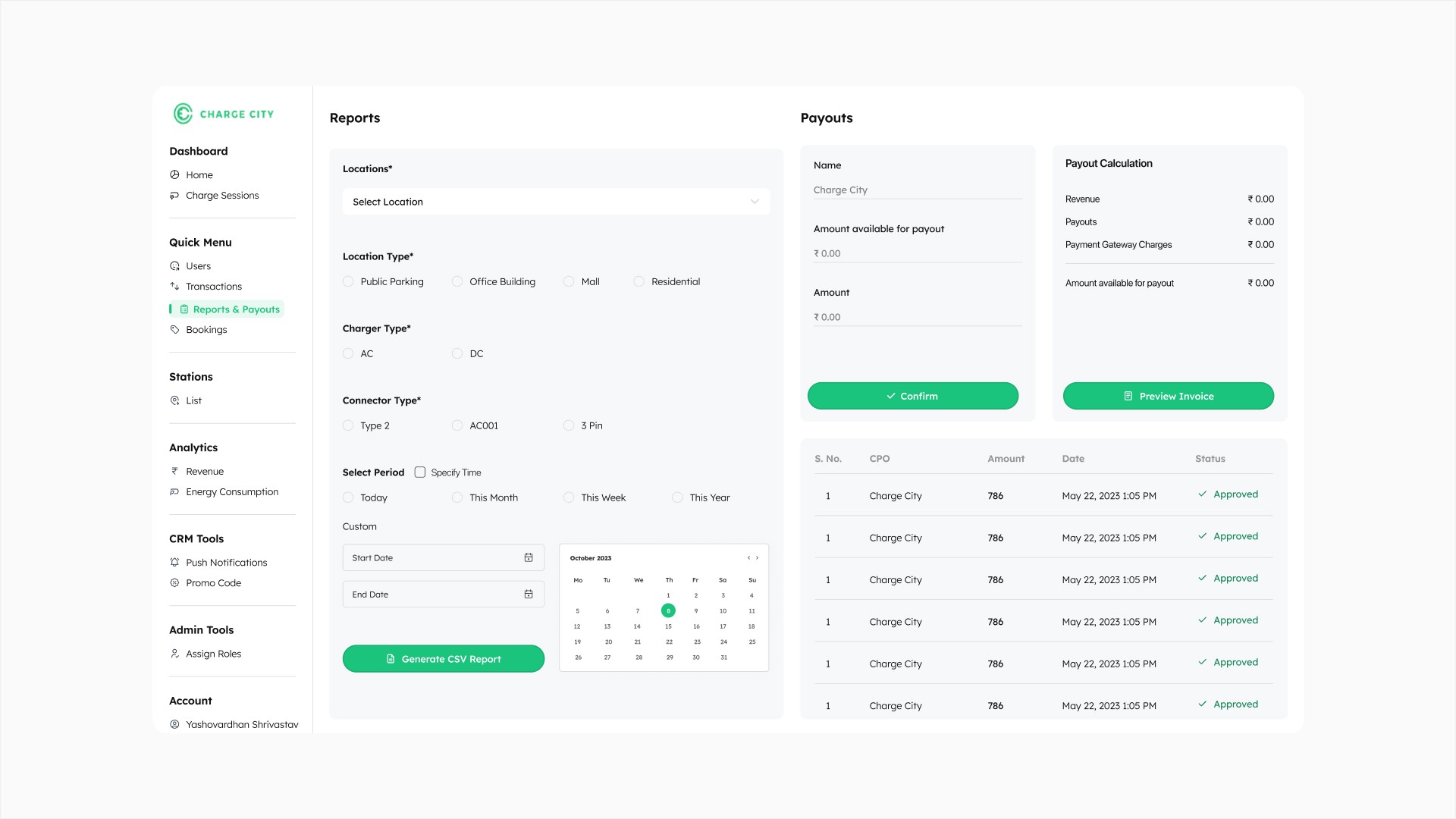Click the Bookings tag icon
This screenshot has width=1456, height=819.
174,330
